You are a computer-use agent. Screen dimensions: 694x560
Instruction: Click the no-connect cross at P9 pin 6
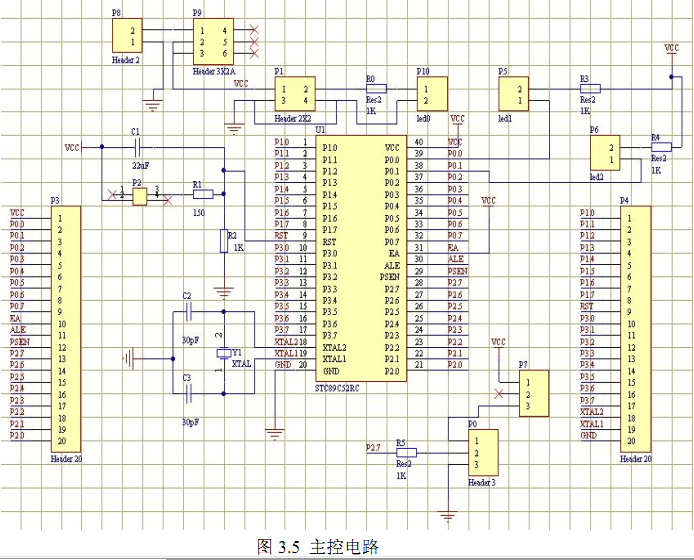254,54
